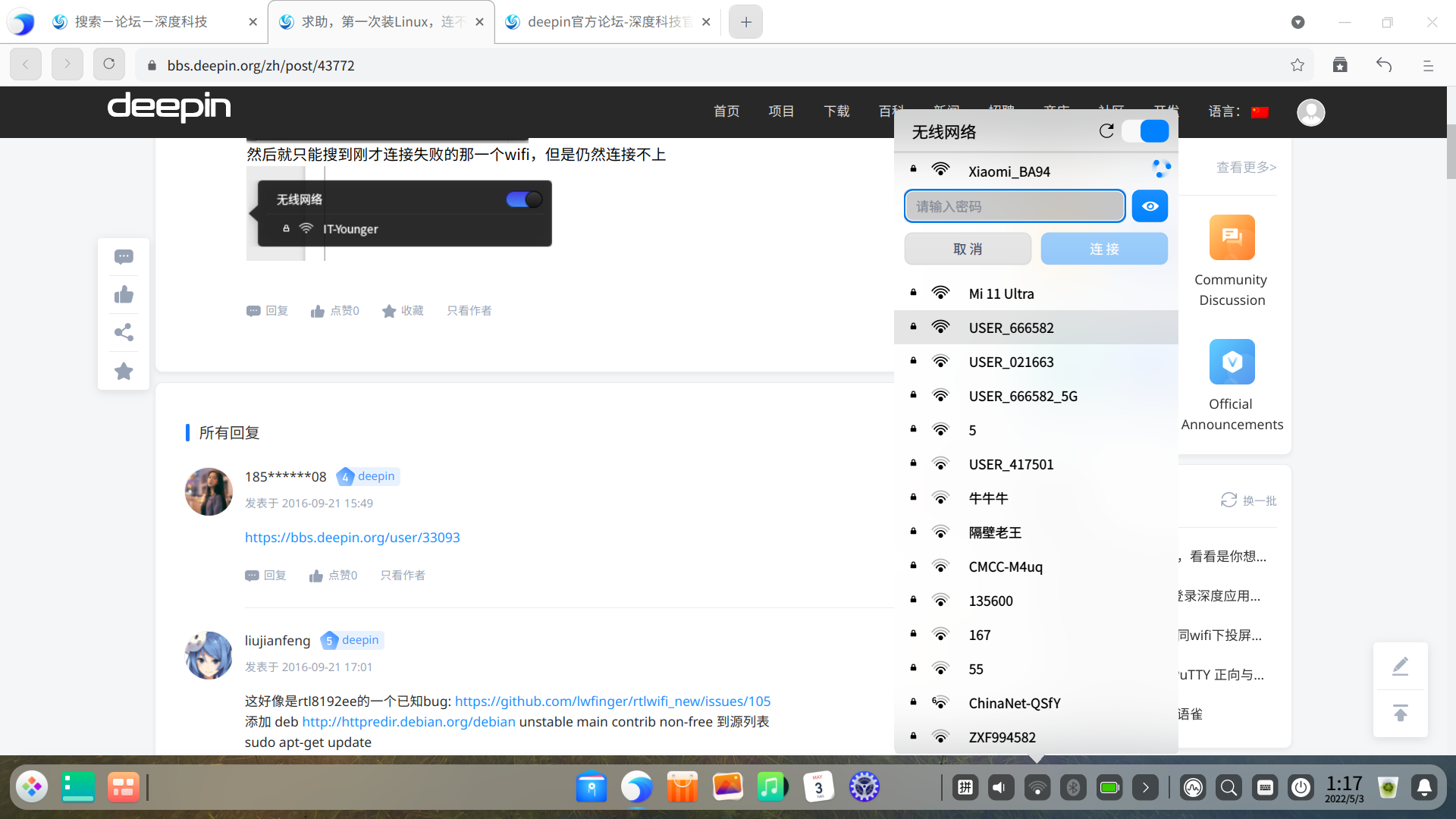
Task: Click the sidebar comment bubble icon
Action: [x=124, y=257]
